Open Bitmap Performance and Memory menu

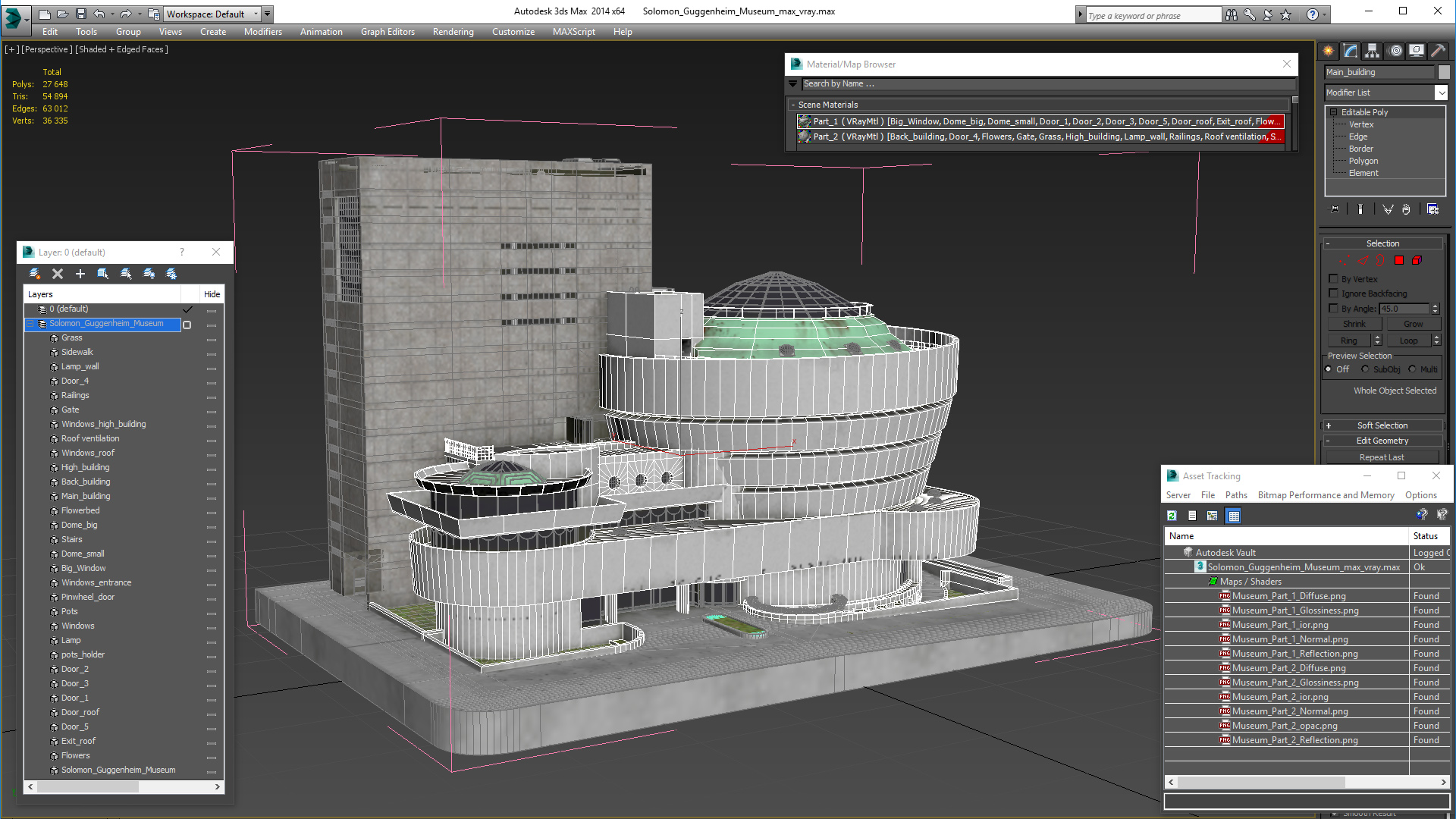coord(1326,495)
